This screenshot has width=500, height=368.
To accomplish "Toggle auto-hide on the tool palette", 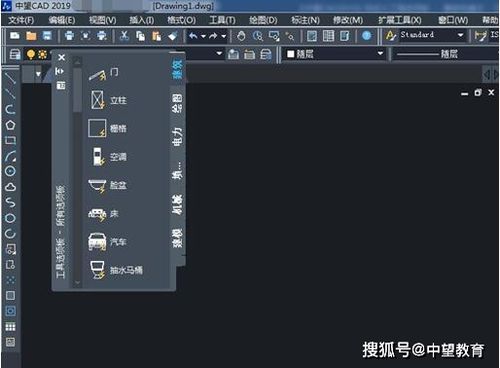I will pyautogui.click(x=60, y=71).
